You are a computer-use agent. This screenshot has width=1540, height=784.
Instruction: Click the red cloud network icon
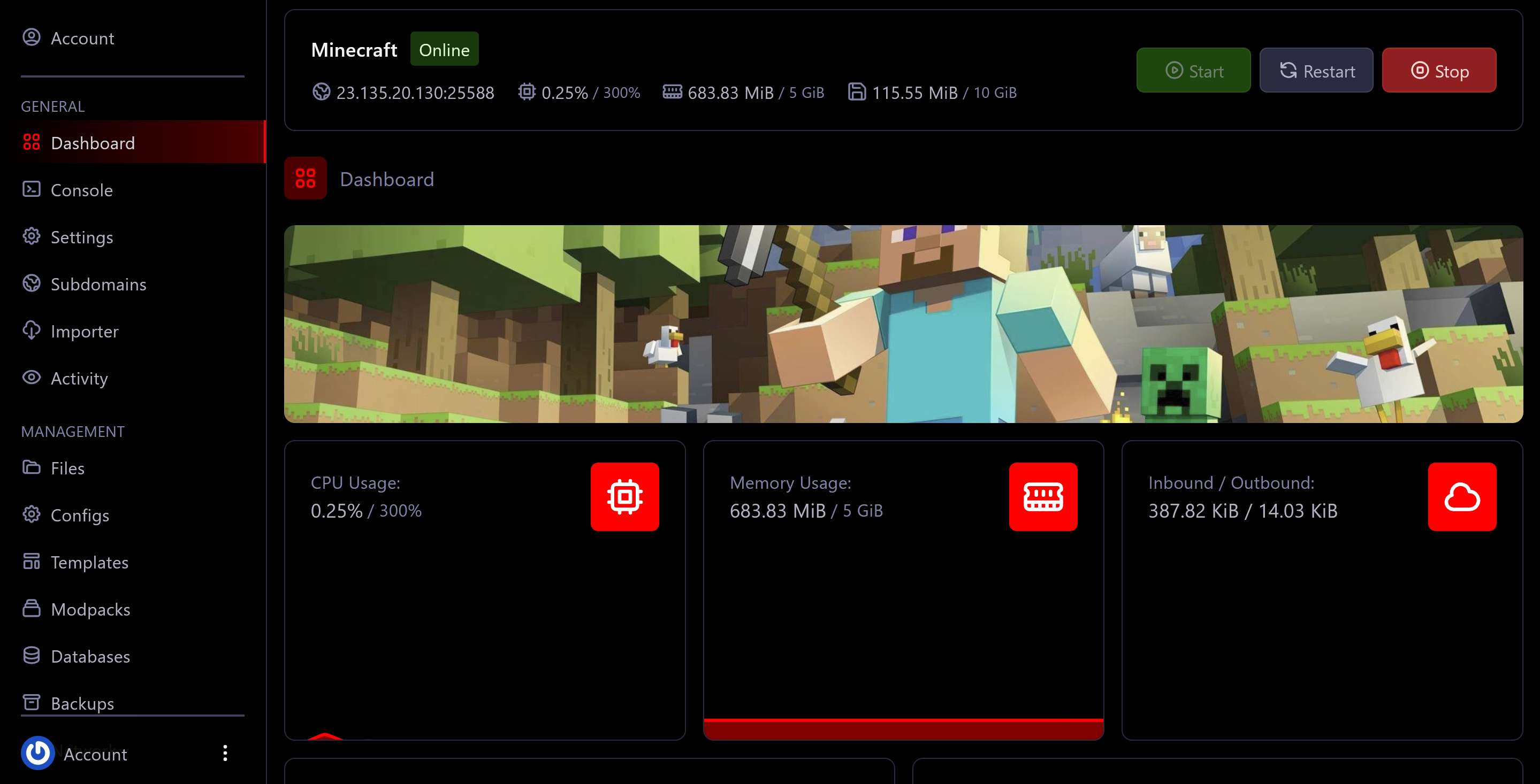[1462, 496]
